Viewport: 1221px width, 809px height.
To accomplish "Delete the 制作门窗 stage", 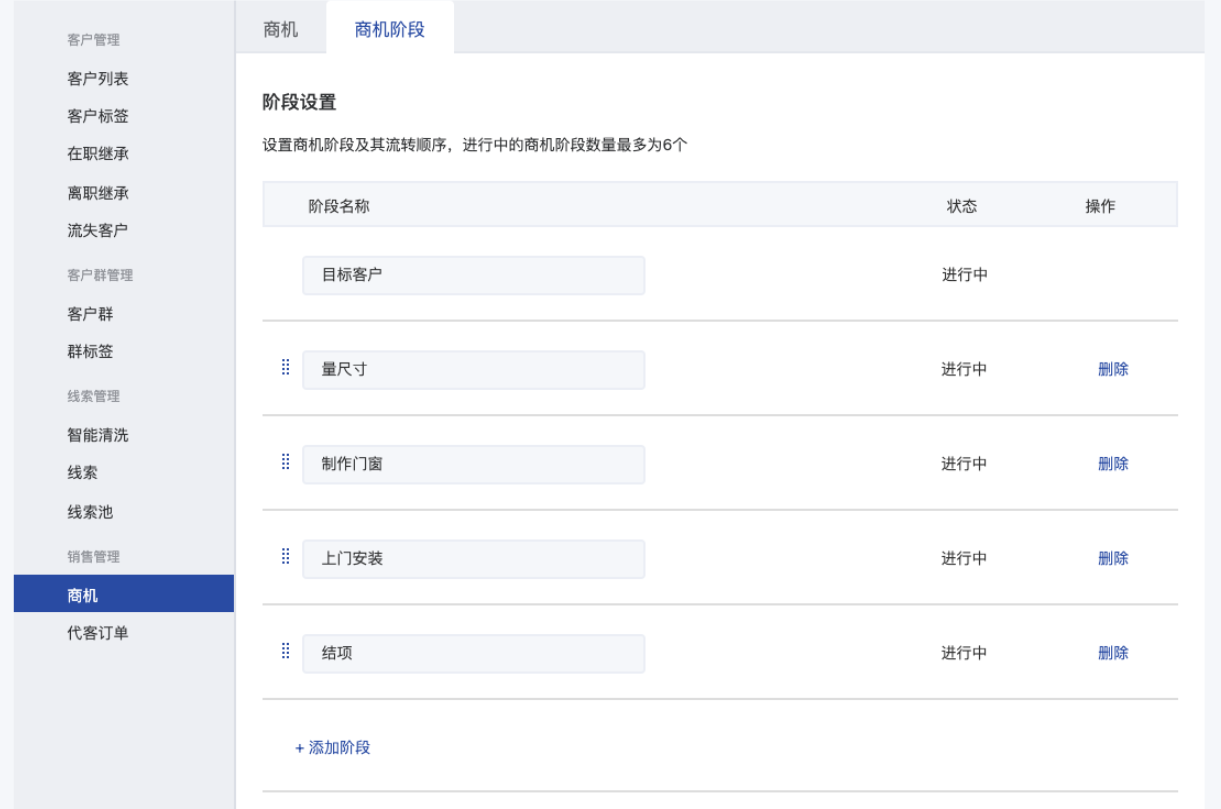I will [x=1113, y=464].
